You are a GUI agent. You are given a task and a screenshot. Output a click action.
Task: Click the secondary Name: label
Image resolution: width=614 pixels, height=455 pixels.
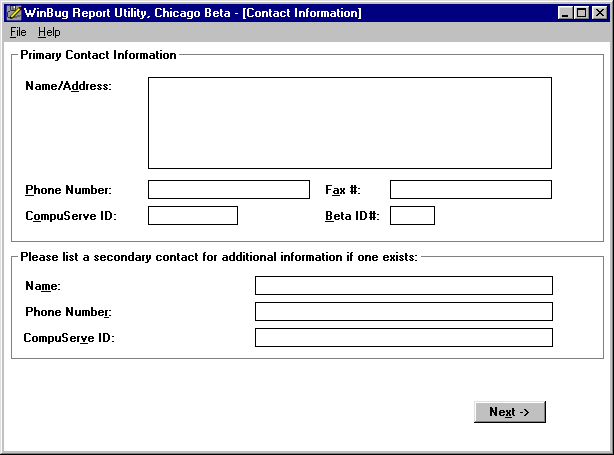pyautogui.click(x=43, y=286)
